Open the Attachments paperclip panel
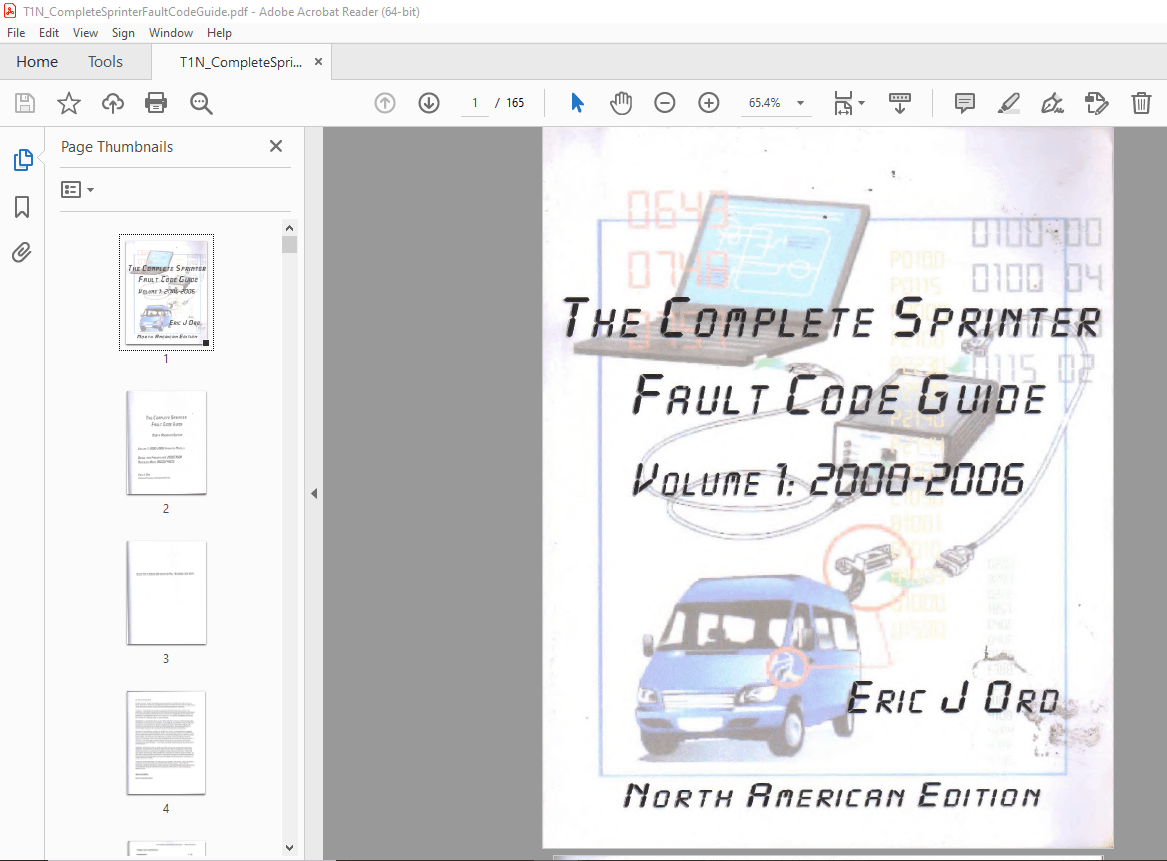Screen dimensions: 1167x861 tap(22, 252)
